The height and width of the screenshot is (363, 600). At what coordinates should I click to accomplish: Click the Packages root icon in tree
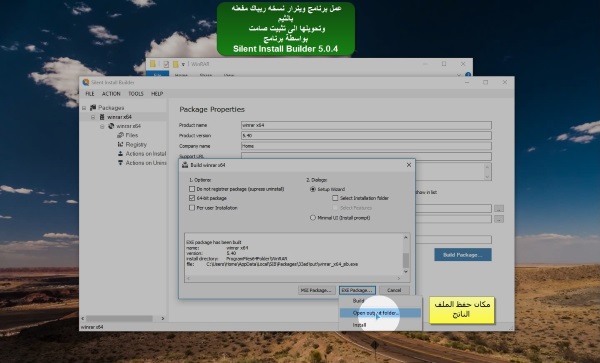(x=93, y=107)
